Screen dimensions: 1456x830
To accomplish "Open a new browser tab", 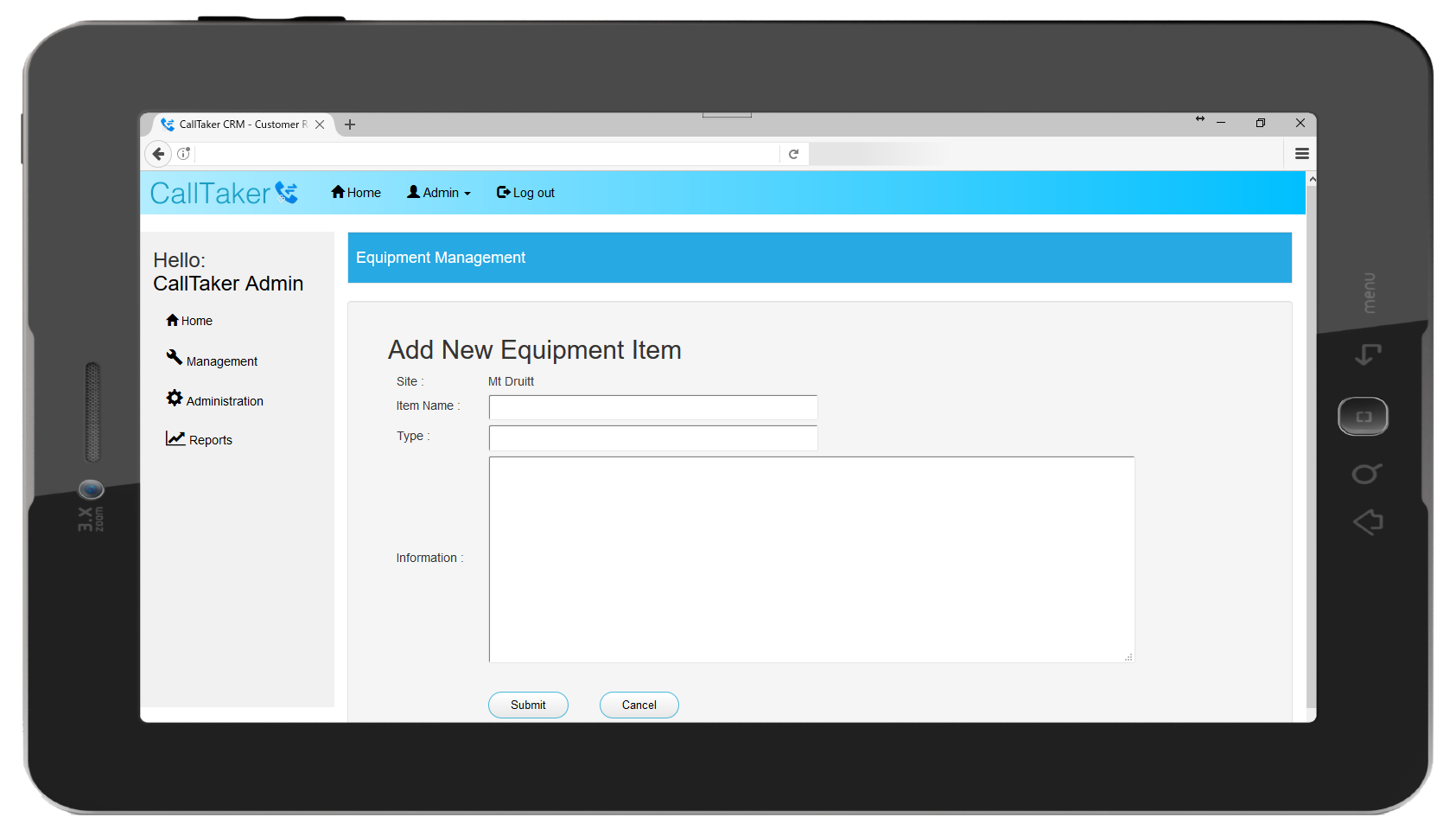I will click(350, 124).
